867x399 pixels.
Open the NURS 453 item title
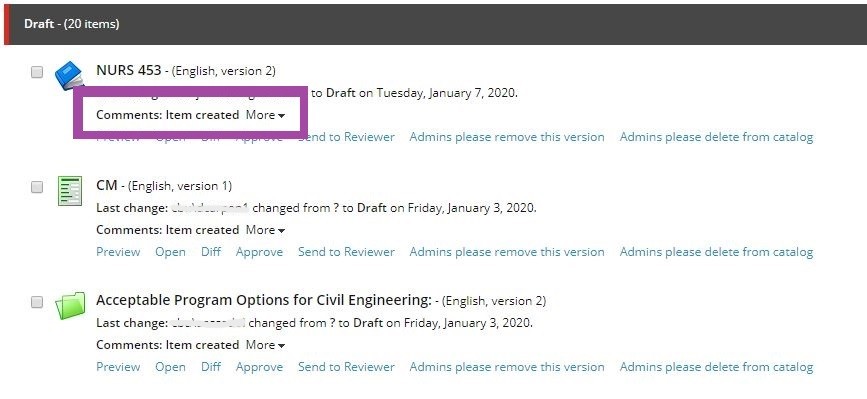129,70
